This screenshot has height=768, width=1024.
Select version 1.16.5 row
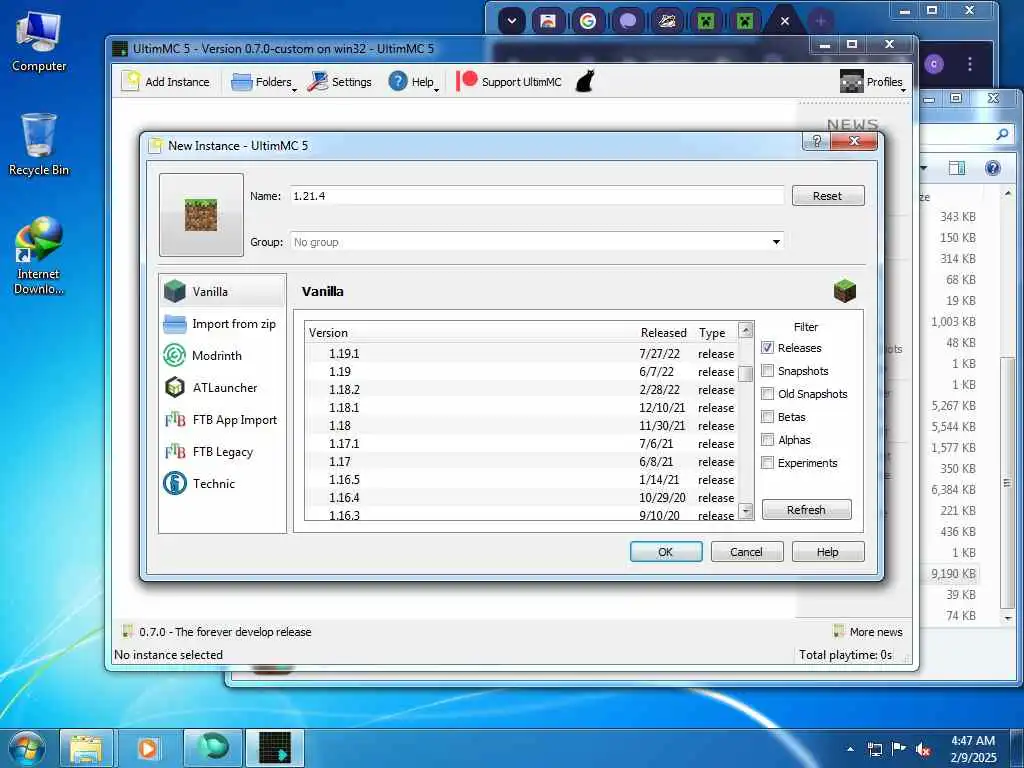pos(522,480)
